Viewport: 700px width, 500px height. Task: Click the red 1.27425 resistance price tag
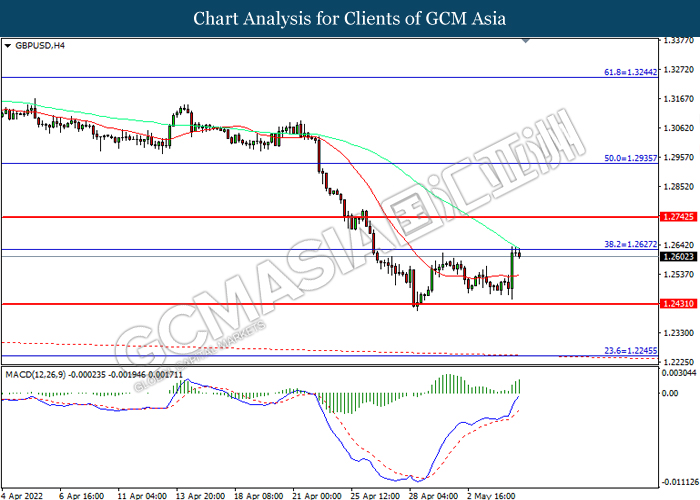(x=678, y=217)
